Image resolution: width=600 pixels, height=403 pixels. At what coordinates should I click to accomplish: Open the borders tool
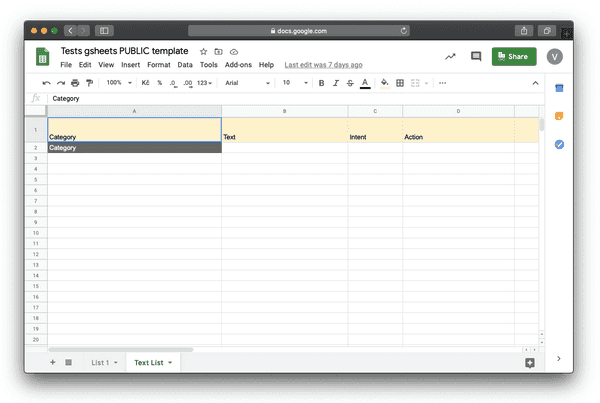[x=400, y=83]
